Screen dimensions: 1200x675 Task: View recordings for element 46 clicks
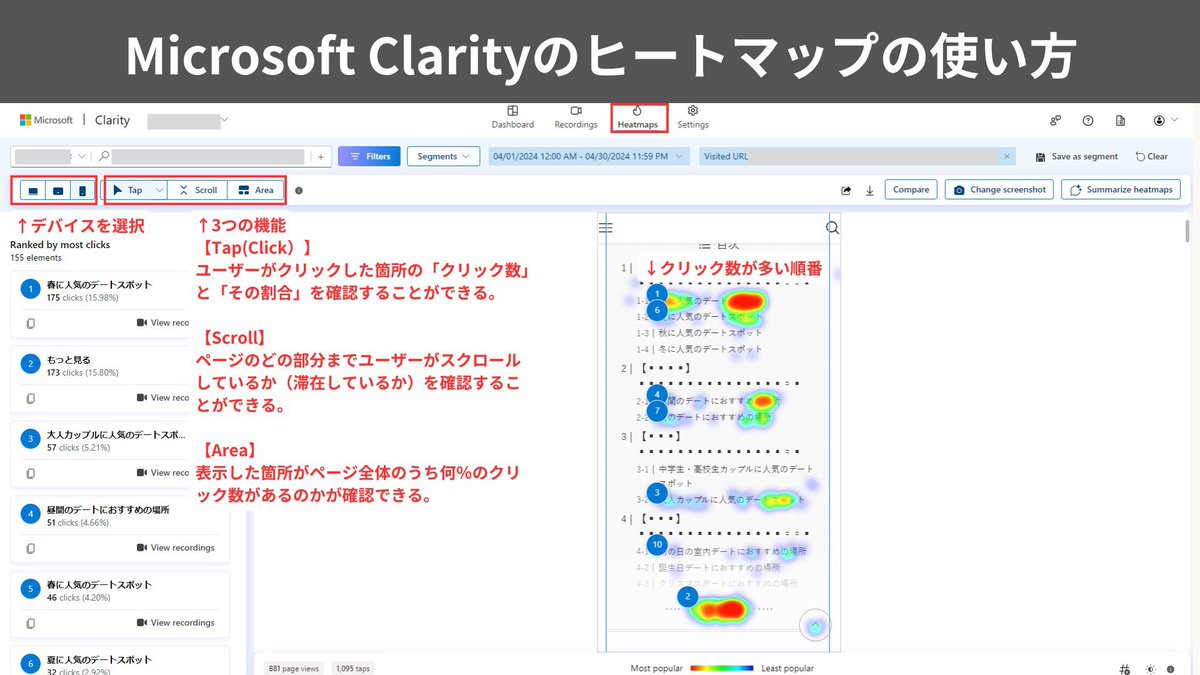(175, 623)
